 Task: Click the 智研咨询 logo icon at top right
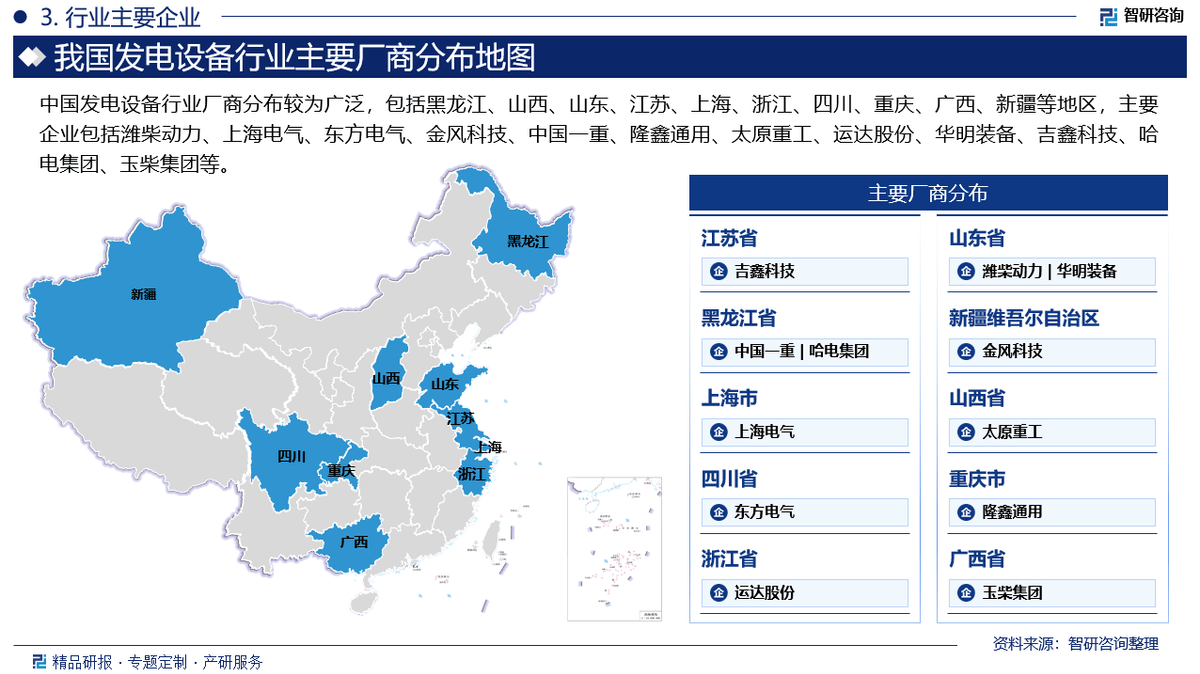(x=1109, y=16)
